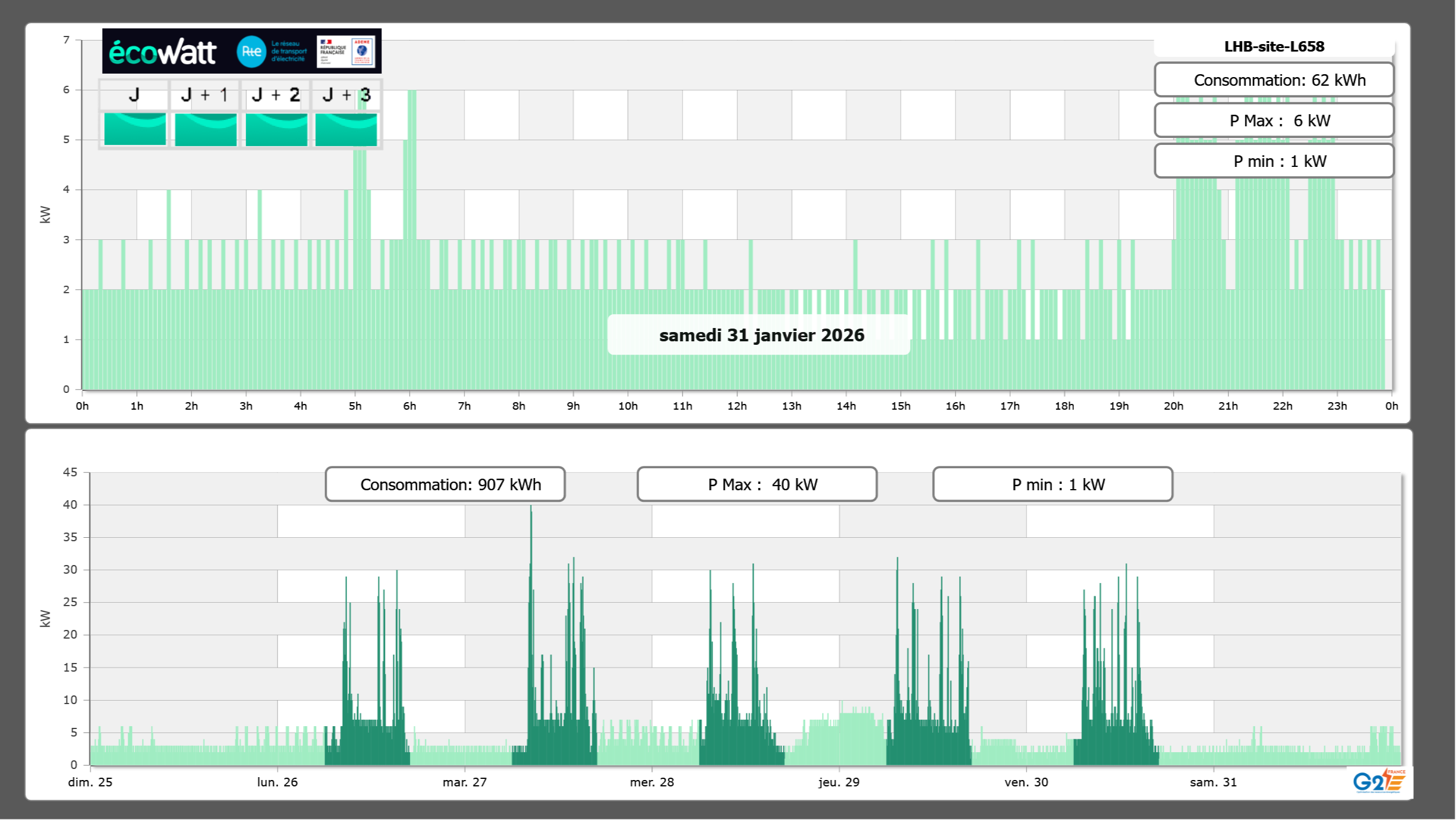
Task: Click the green signal tile under J + 2
Action: pos(277,129)
